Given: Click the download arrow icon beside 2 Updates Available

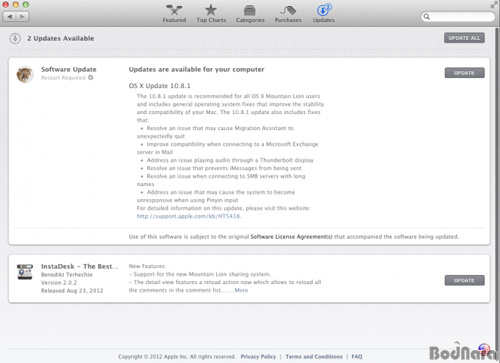Looking at the screenshot, I should click(15, 38).
